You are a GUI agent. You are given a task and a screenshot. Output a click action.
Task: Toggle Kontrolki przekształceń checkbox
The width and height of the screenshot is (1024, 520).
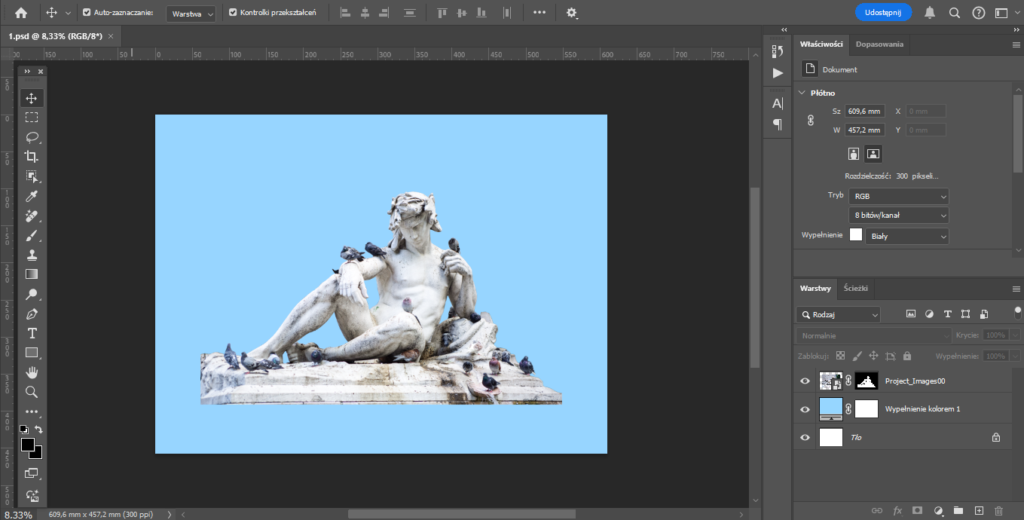[233, 12]
